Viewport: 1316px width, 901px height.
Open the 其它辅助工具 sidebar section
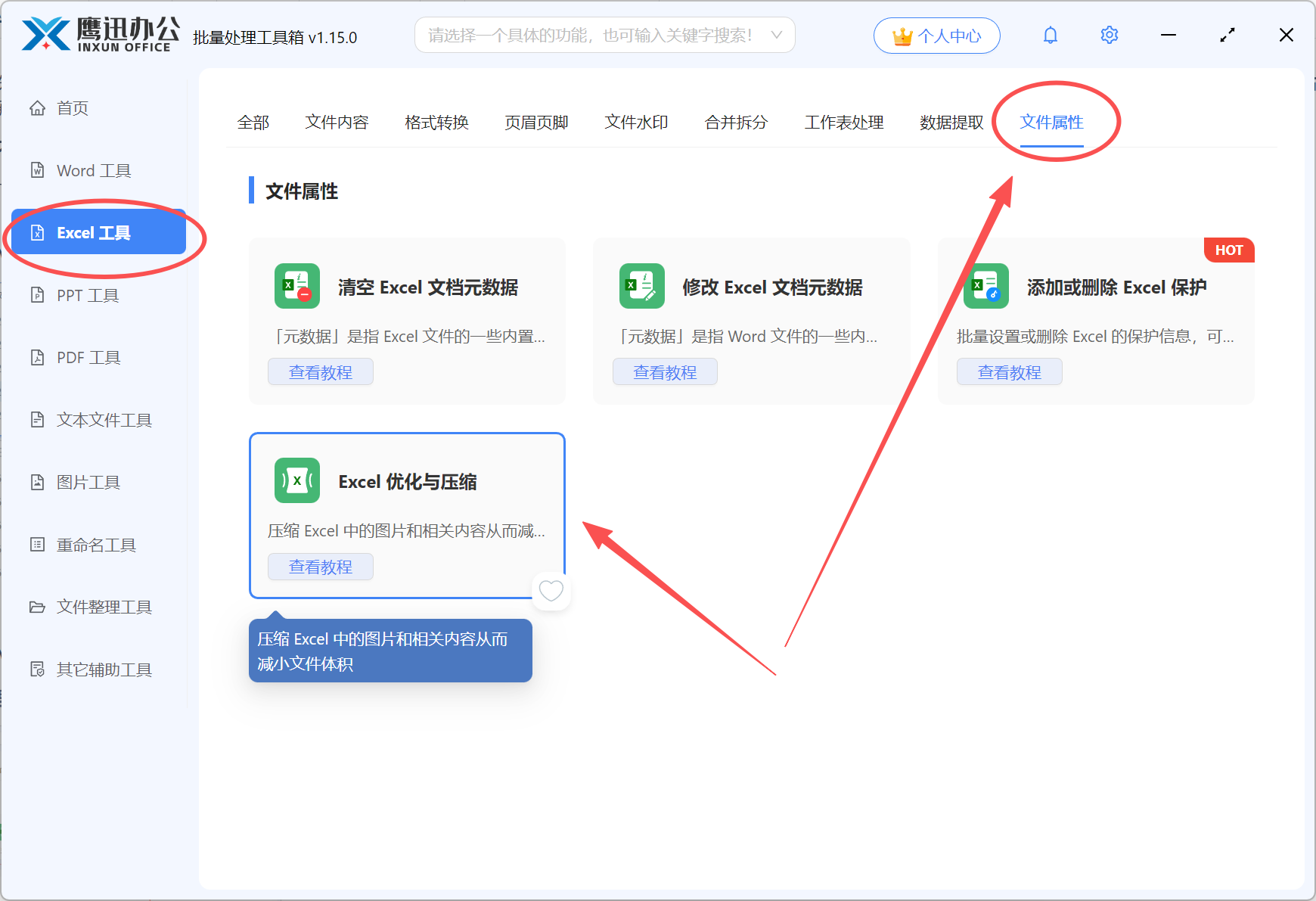pos(104,669)
